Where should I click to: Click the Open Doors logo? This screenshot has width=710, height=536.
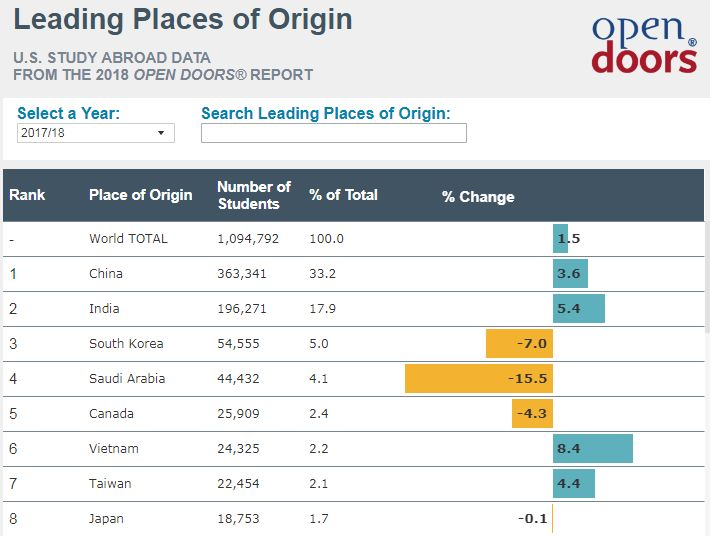[644, 45]
